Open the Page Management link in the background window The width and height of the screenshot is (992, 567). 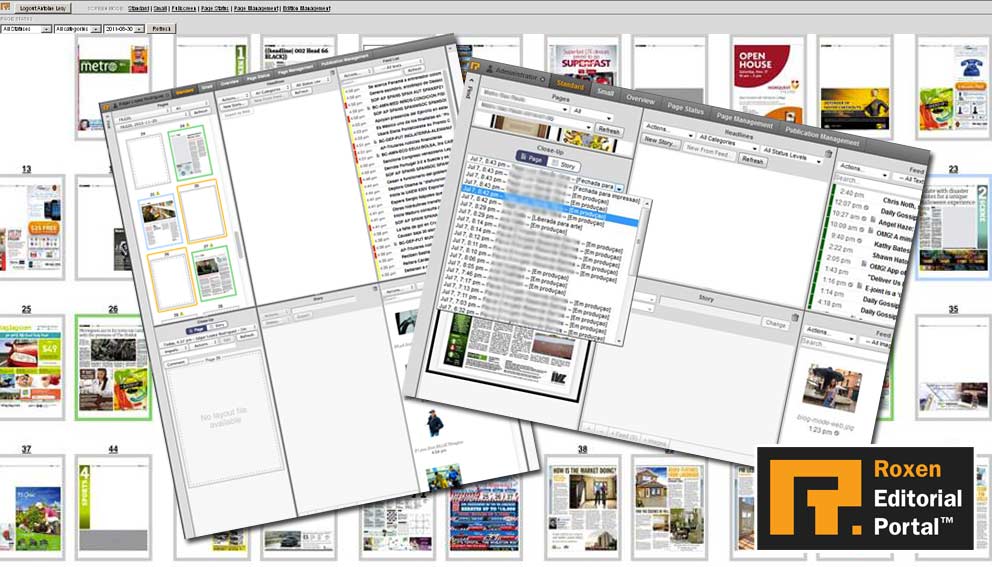256,8
